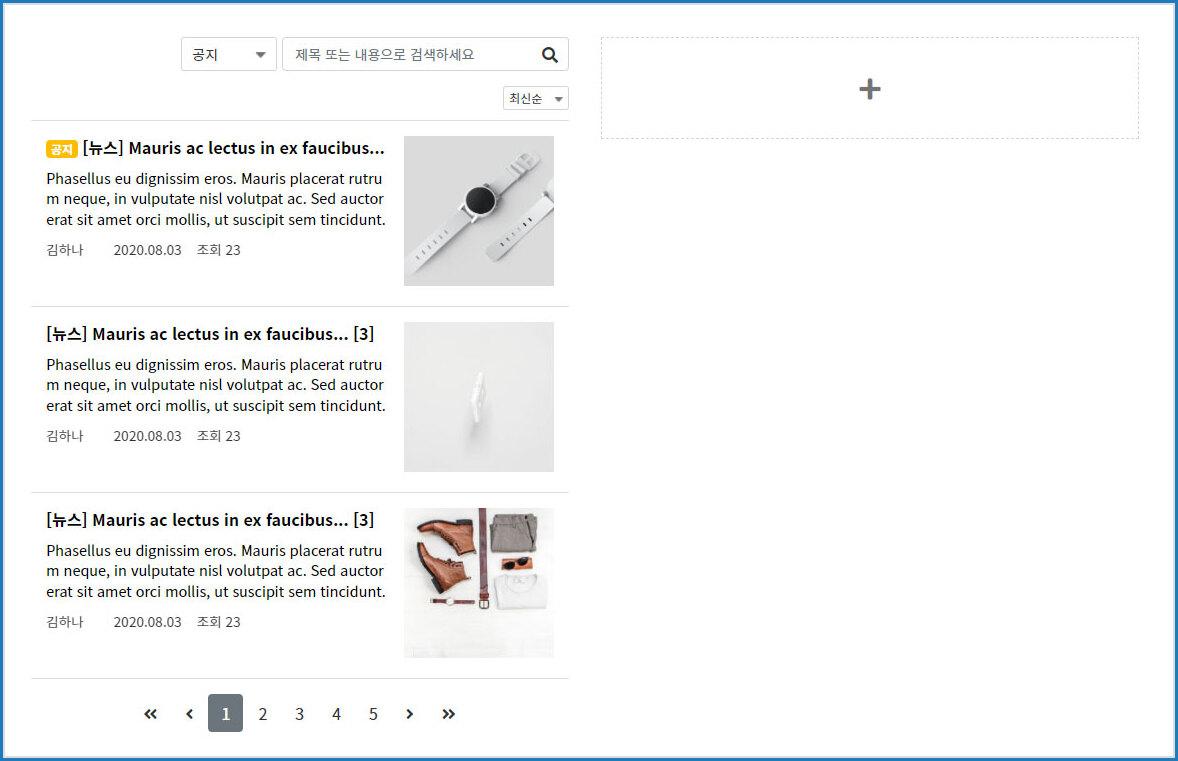
Task: Open the first notice post title link
Action: pos(233,148)
